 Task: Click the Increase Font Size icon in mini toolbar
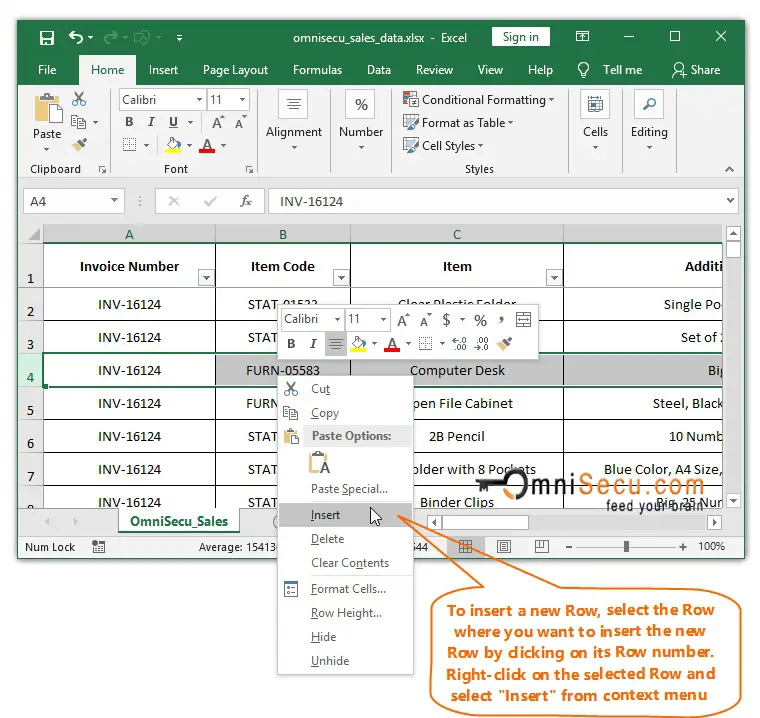(402, 320)
